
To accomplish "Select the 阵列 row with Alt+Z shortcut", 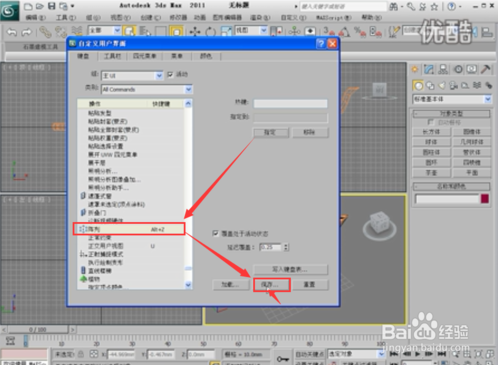I will click(129, 229).
